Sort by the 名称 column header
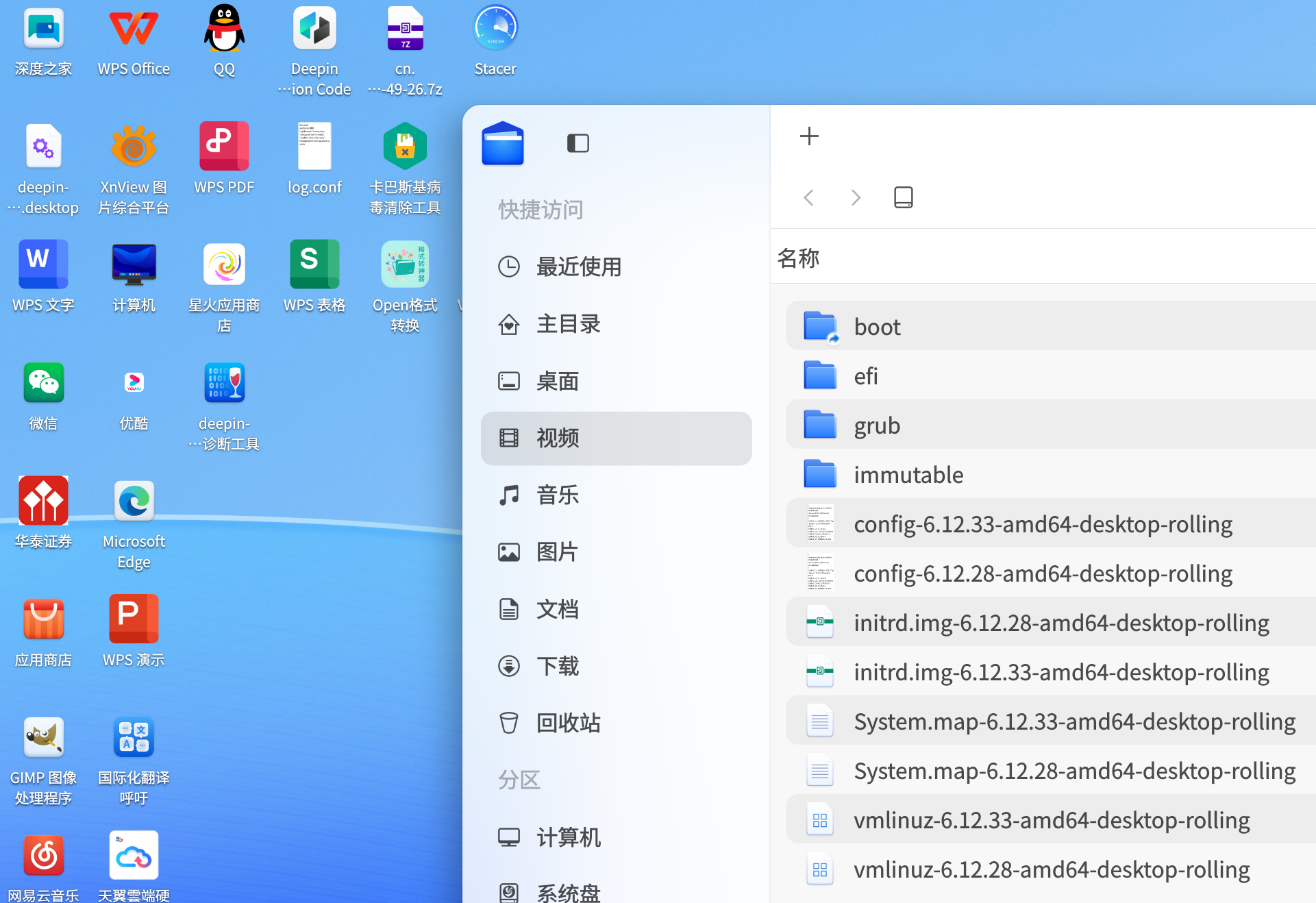 tap(798, 258)
